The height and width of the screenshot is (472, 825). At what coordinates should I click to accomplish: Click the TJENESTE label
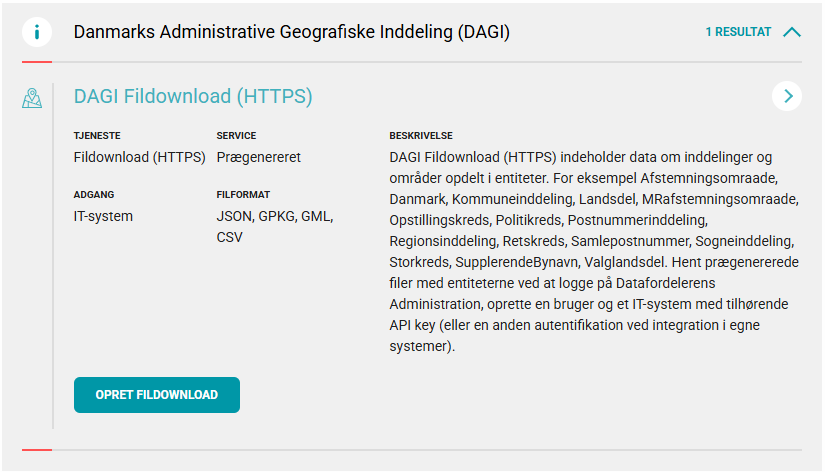tap(97, 136)
